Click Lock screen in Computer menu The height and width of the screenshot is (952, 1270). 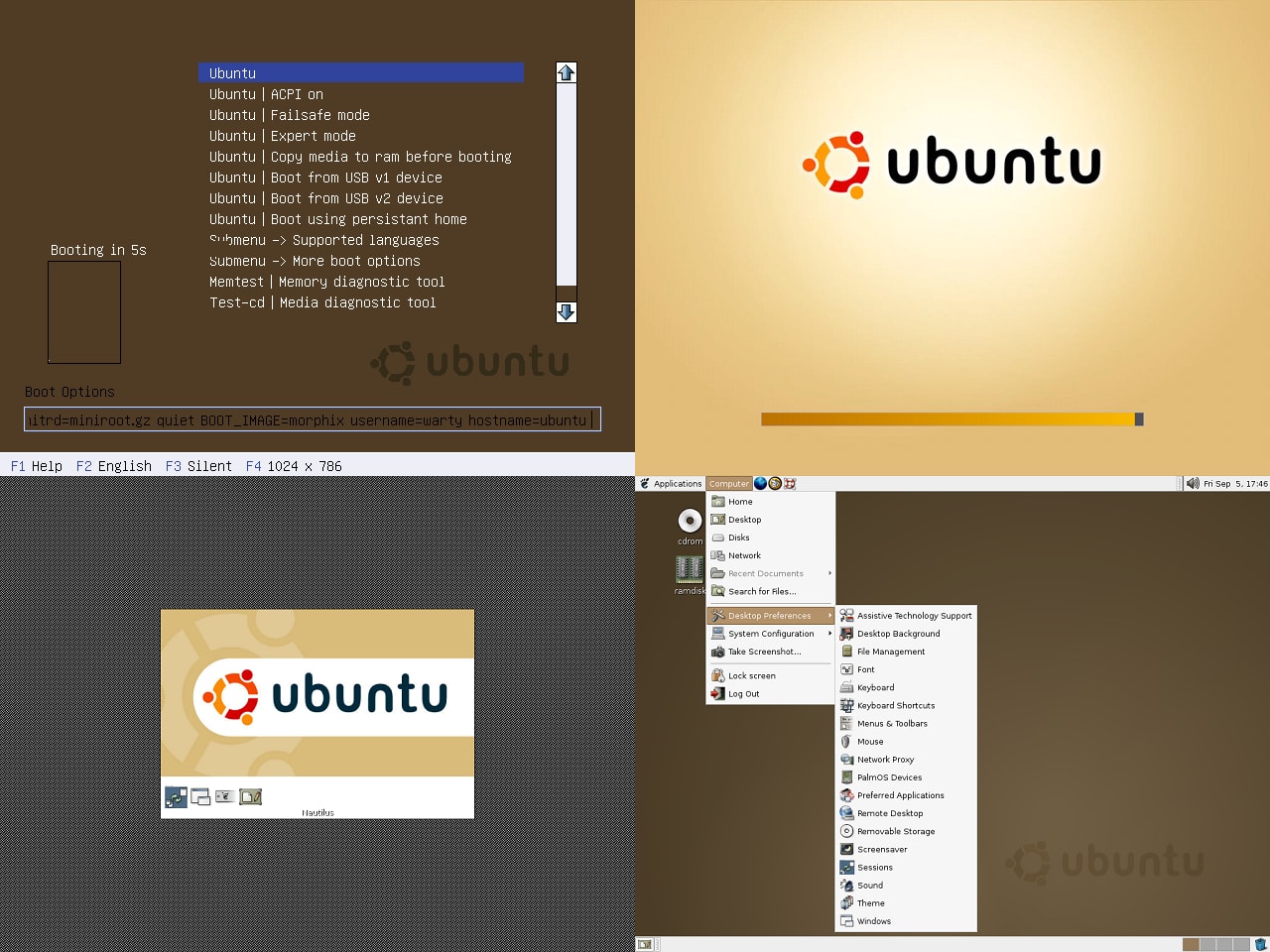click(x=751, y=676)
